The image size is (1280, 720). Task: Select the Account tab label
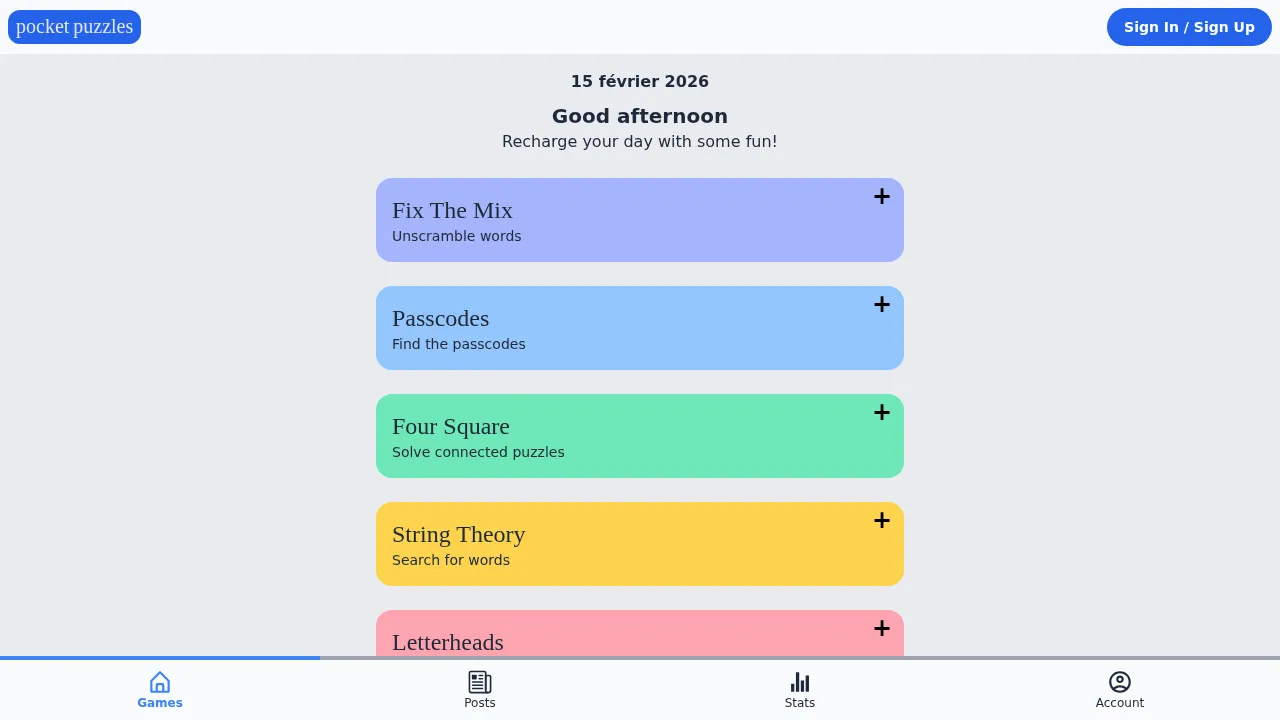tap(1120, 703)
